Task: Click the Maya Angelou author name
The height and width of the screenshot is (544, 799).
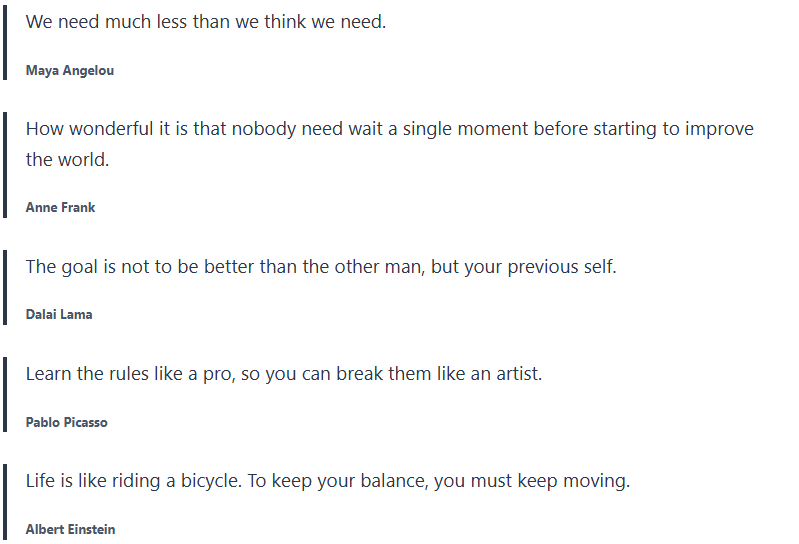Action: tap(70, 71)
